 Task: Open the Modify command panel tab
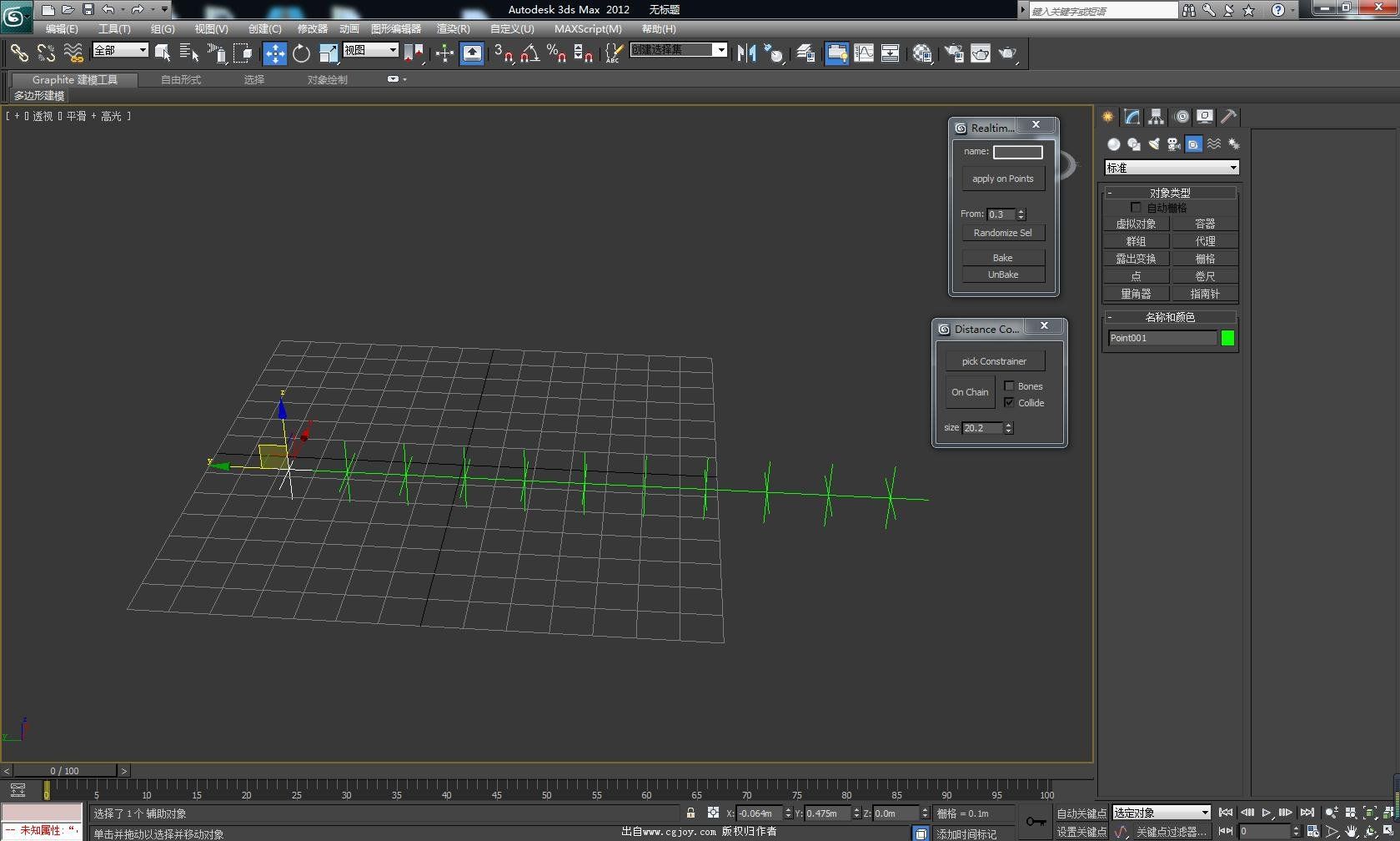click(x=1132, y=117)
